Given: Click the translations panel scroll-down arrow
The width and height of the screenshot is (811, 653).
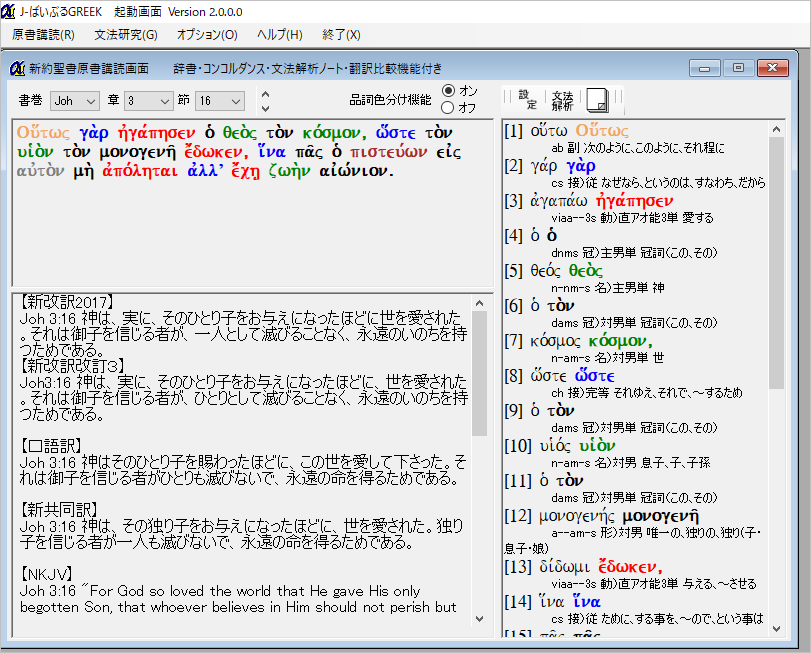Looking at the screenshot, I should coord(479,618).
